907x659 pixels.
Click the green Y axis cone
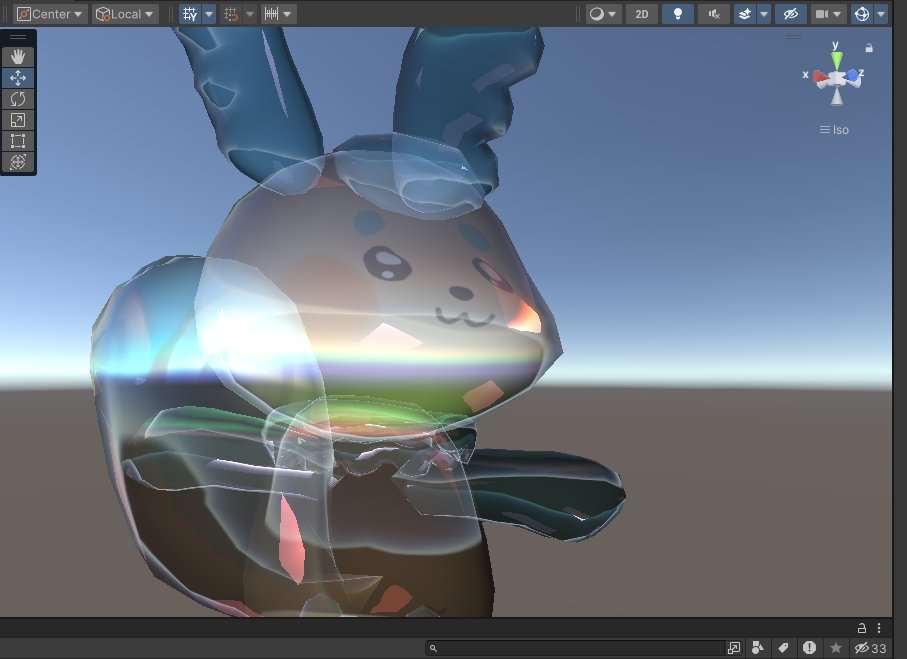pyautogui.click(x=836, y=60)
